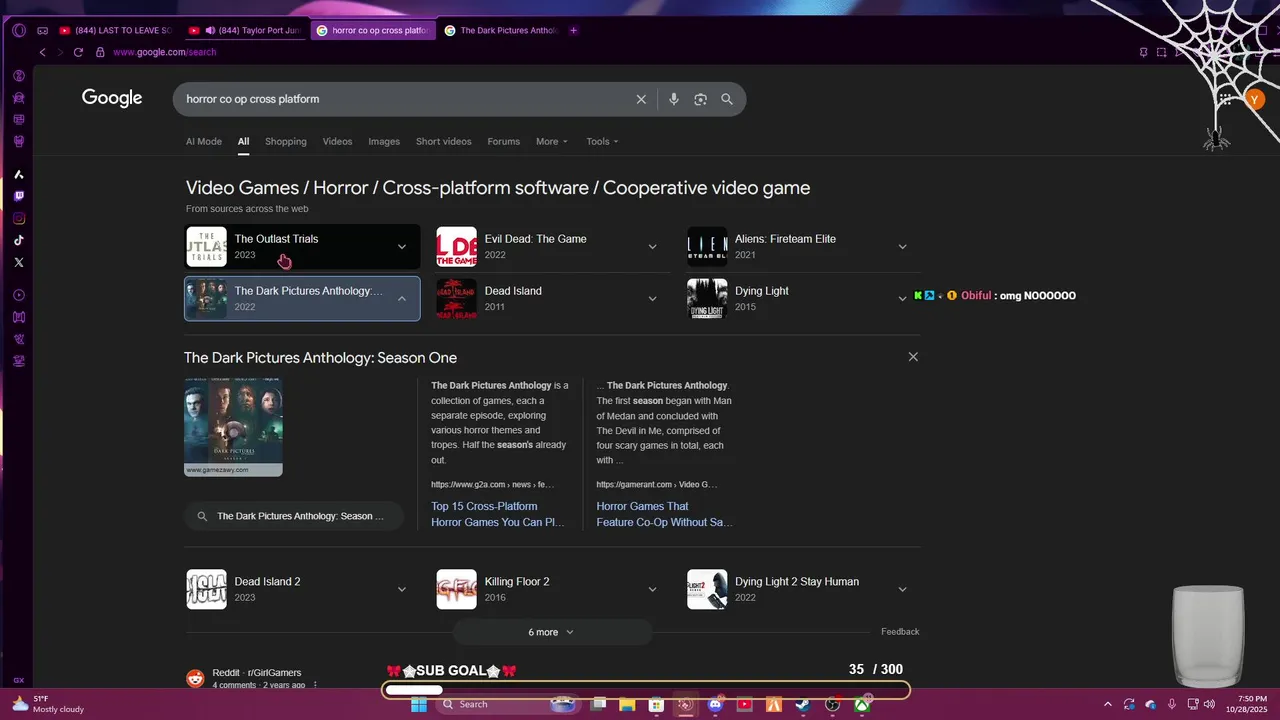Switch to Videos results tab

click(x=337, y=141)
